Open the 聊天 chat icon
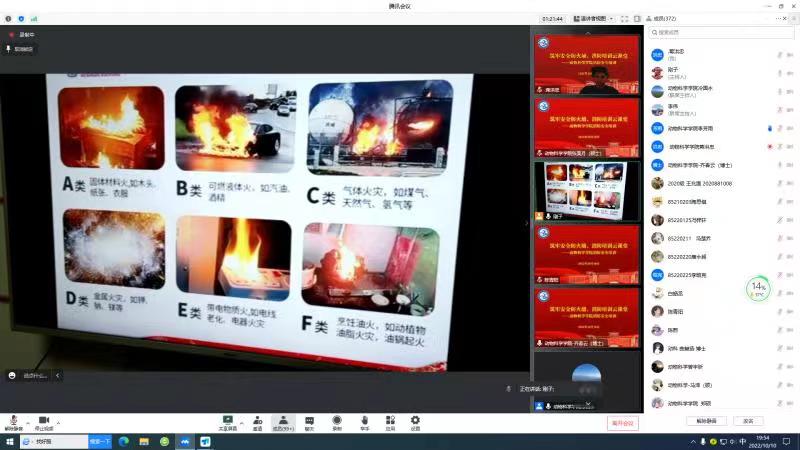This screenshot has height=450, width=800. point(309,420)
